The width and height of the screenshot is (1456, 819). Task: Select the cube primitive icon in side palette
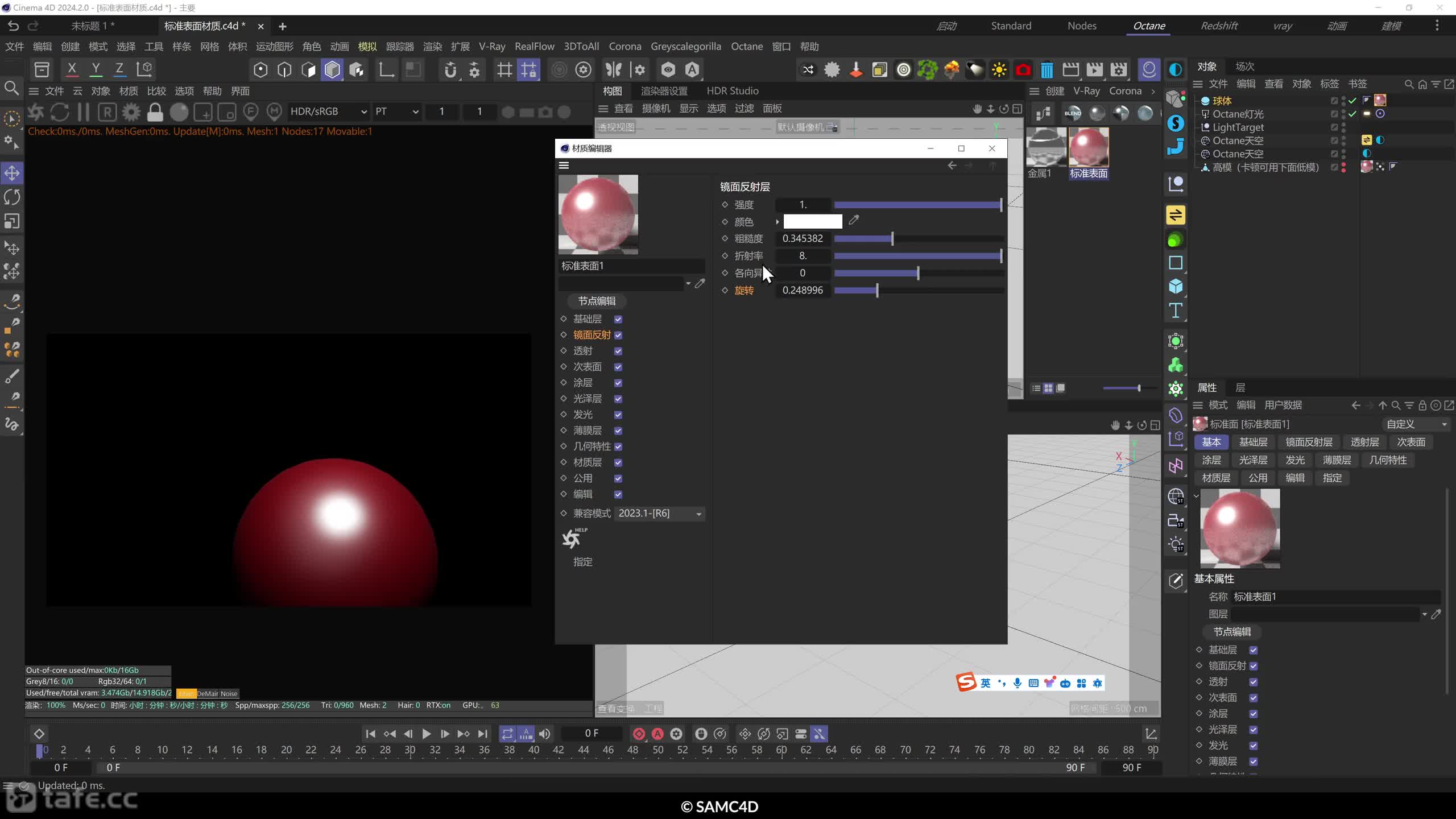pyautogui.click(x=1176, y=287)
